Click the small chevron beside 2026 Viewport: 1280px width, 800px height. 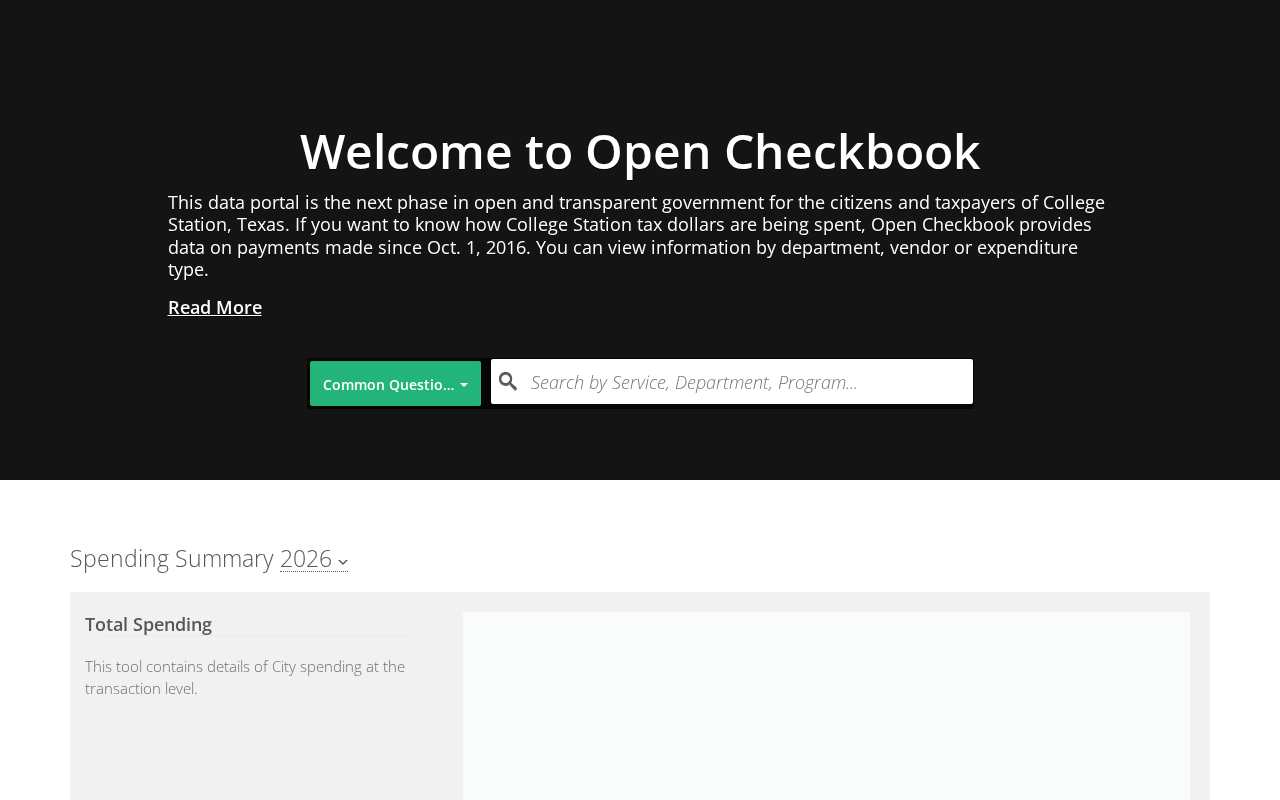point(343,562)
